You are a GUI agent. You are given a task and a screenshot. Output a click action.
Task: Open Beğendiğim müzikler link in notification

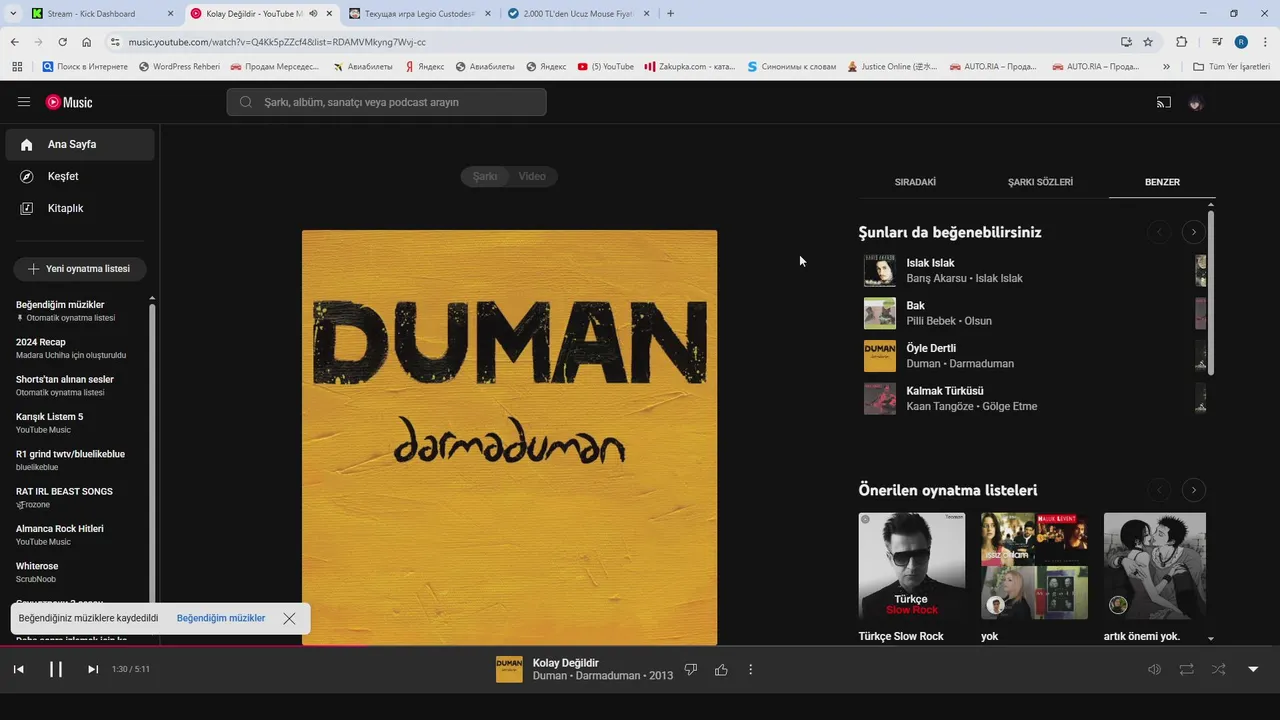pyautogui.click(x=221, y=618)
